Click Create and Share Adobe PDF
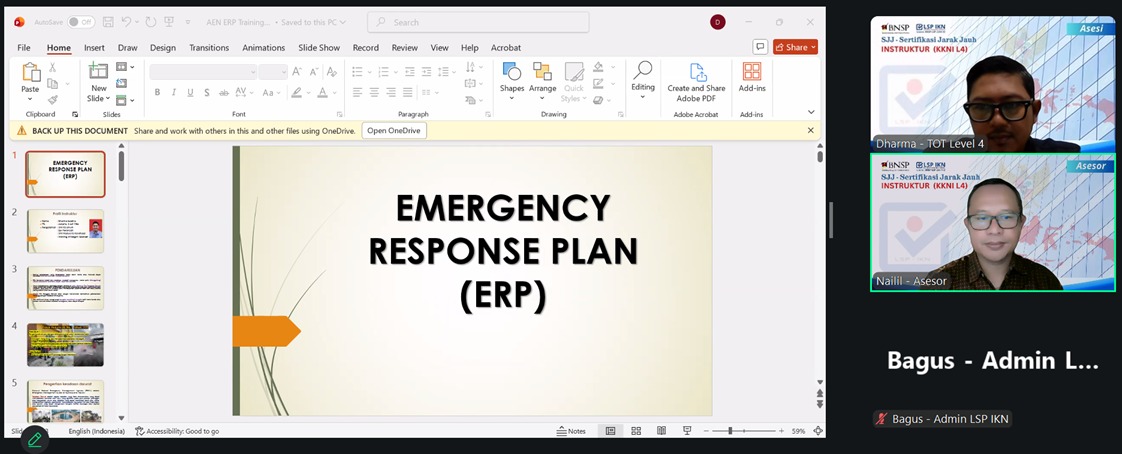This screenshot has height=454, width=1122. click(696, 80)
